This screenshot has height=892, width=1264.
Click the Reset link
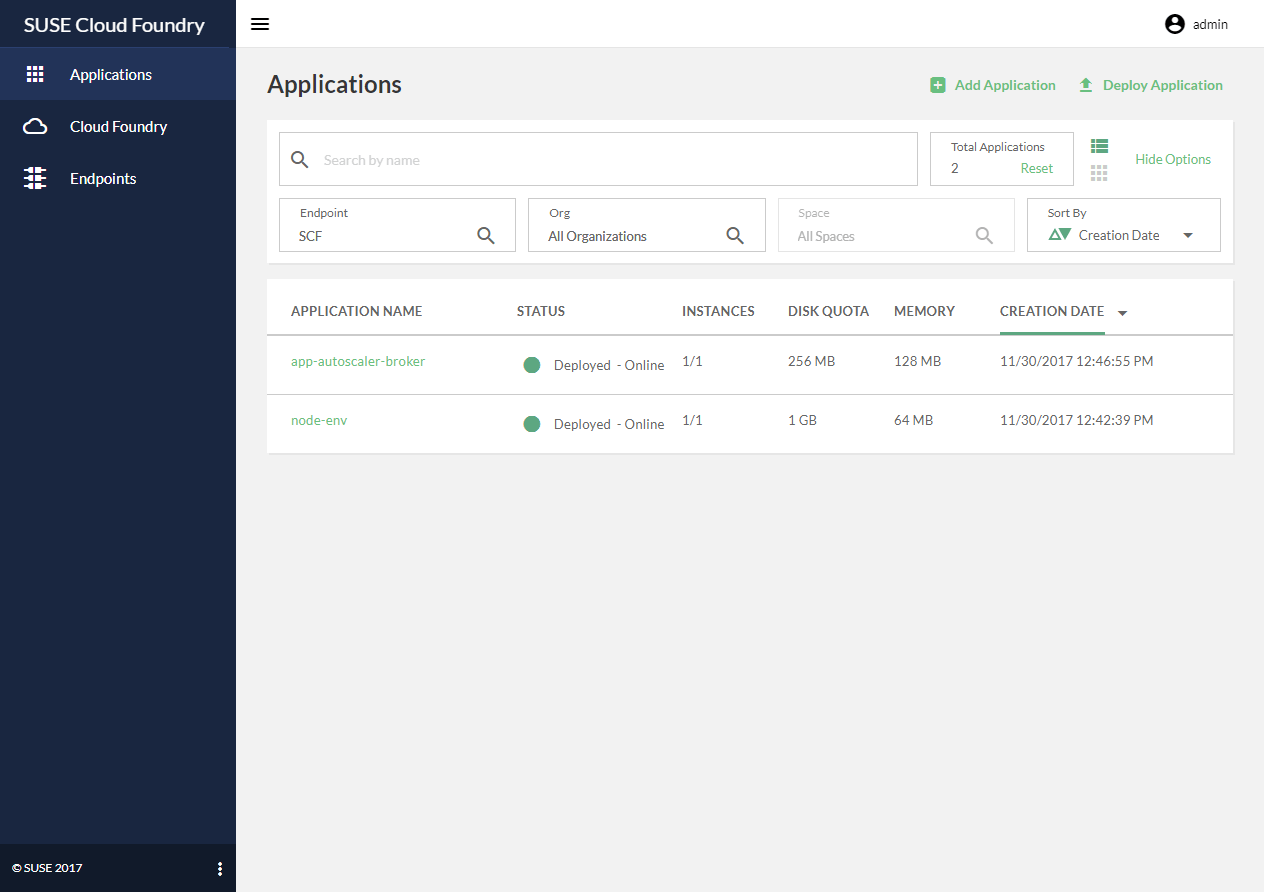1037,168
